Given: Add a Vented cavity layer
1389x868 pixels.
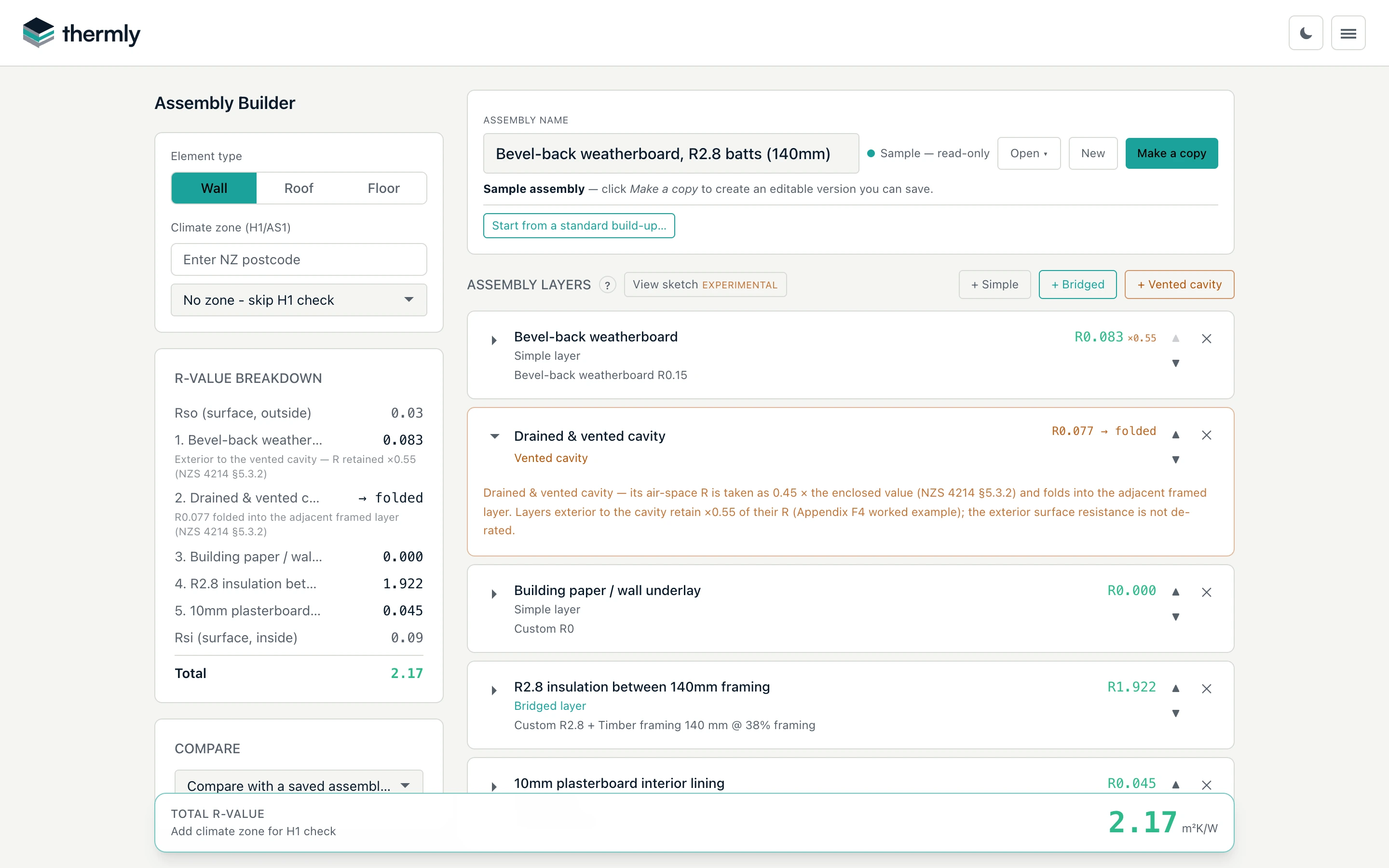Looking at the screenshot, I should point(1179,285).
